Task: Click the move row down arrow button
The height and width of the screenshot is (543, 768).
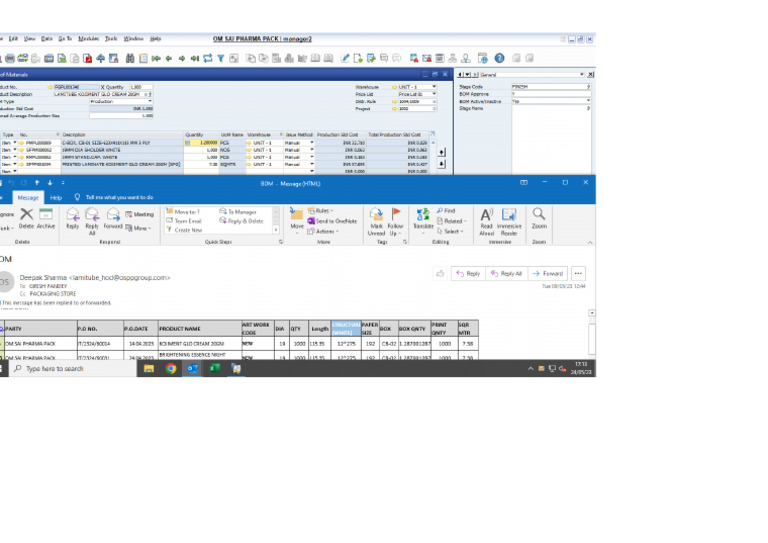Action: [x=441, y=164]
